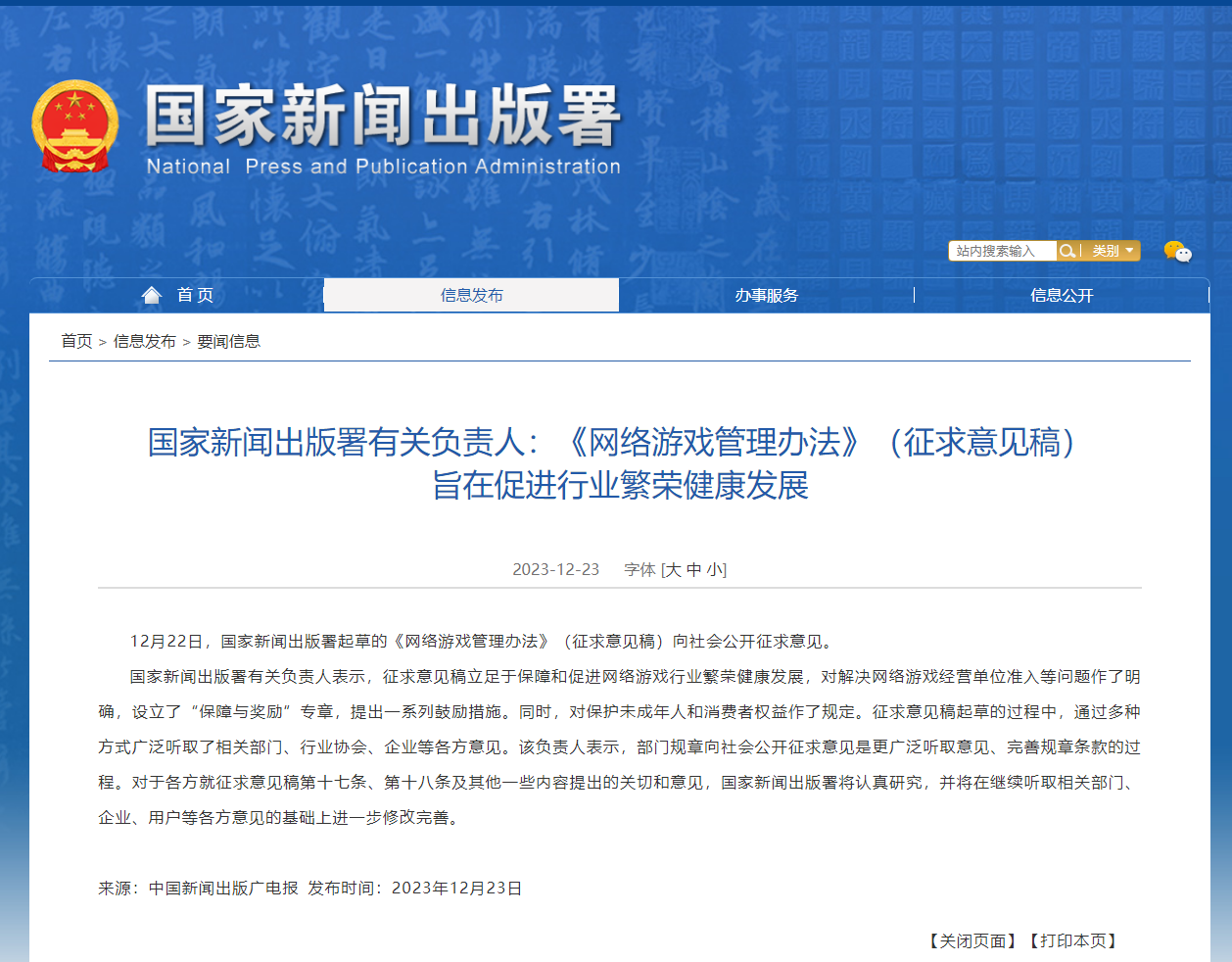This screenshot has width=1232, height=962.
Task: Click the 要闻信息 breadcrumb link
Action: 229,341
